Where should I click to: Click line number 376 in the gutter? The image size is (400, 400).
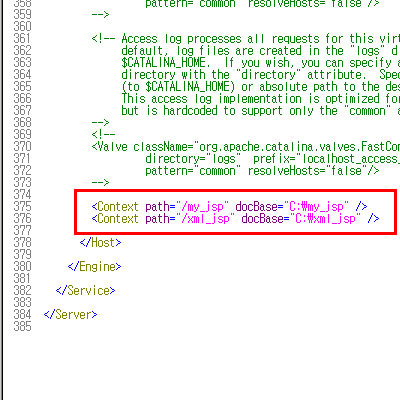tap(22, 219)
